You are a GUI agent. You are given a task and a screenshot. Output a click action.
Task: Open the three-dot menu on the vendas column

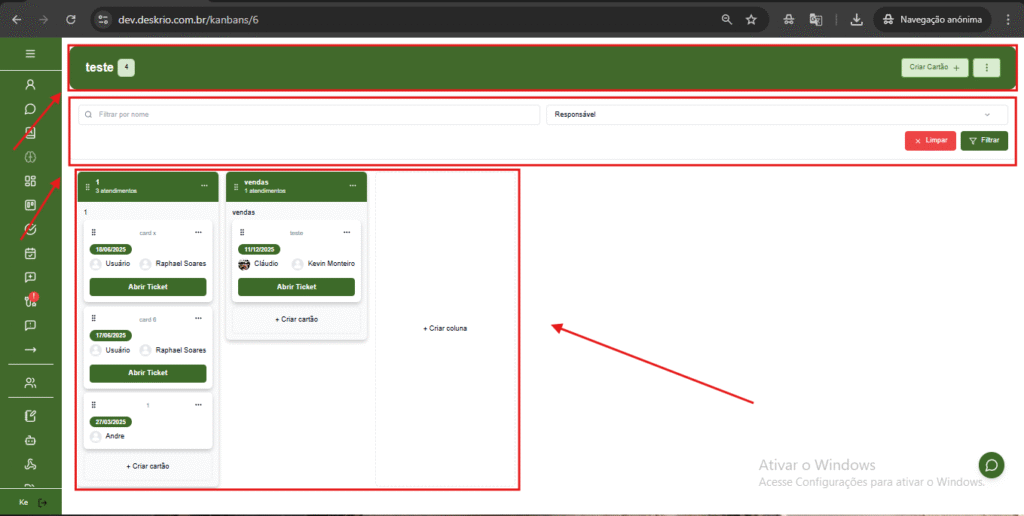coord(352,185)
